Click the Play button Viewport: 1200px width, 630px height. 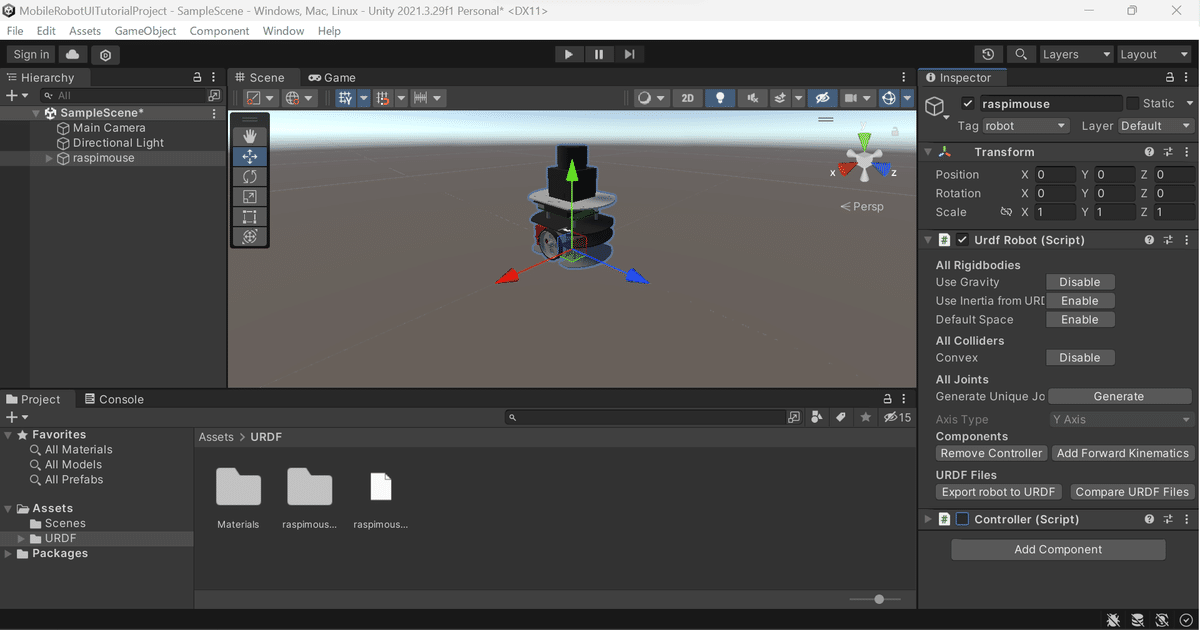point(569,55)
